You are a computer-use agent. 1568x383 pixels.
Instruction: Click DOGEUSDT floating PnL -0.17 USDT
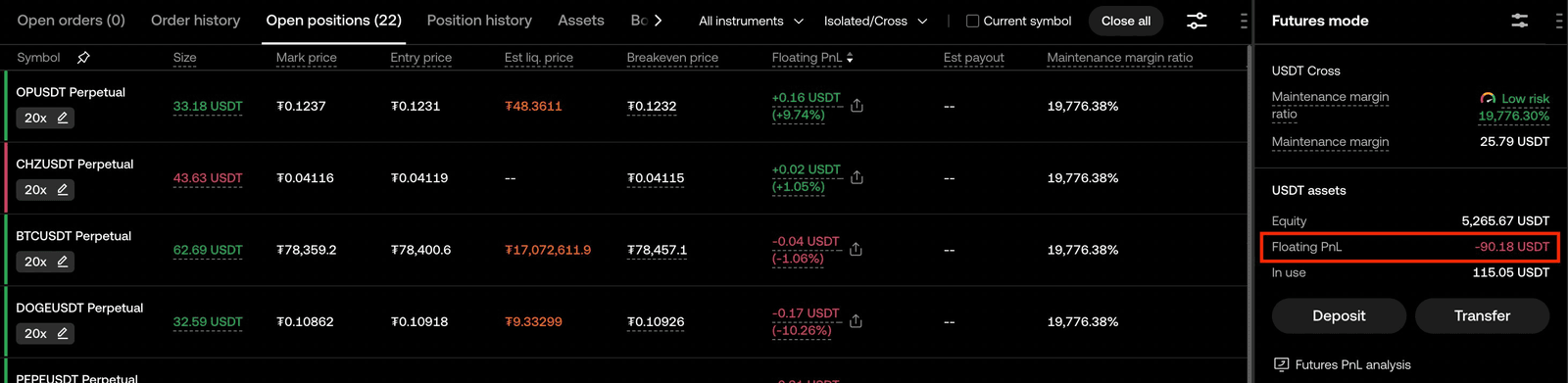tap(806, 313)
